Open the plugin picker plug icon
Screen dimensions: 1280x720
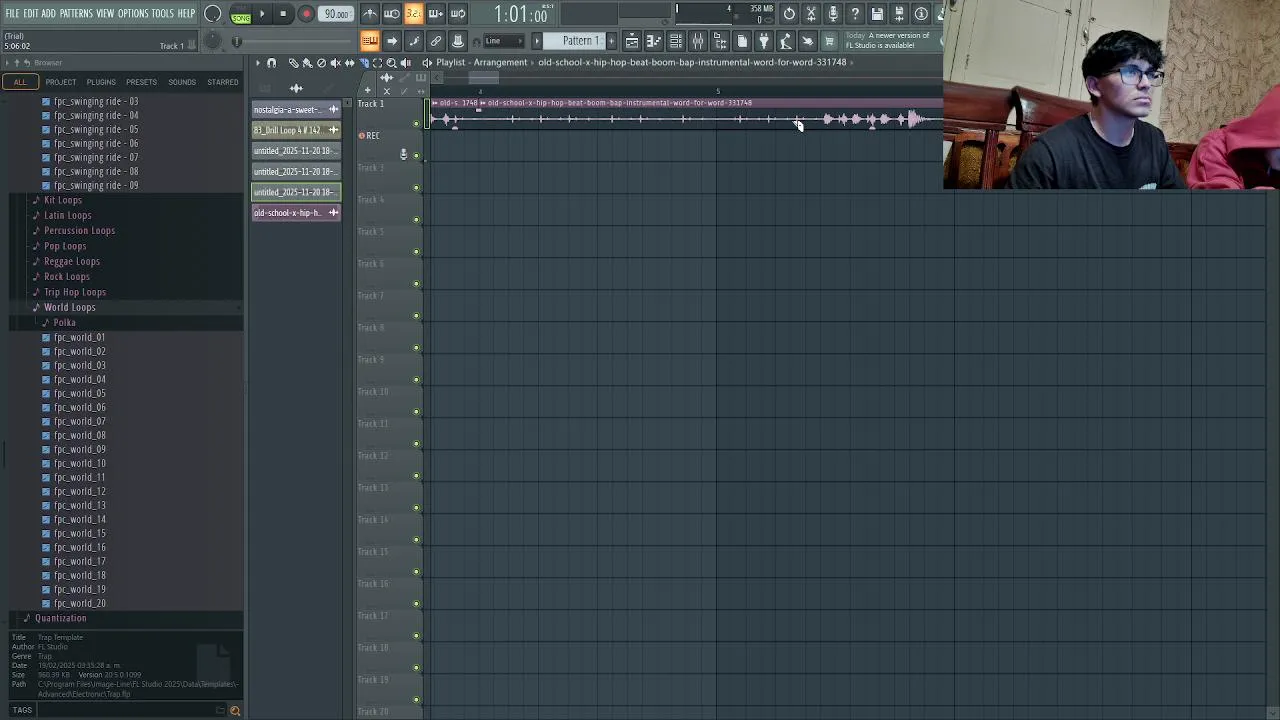point(764,41)
